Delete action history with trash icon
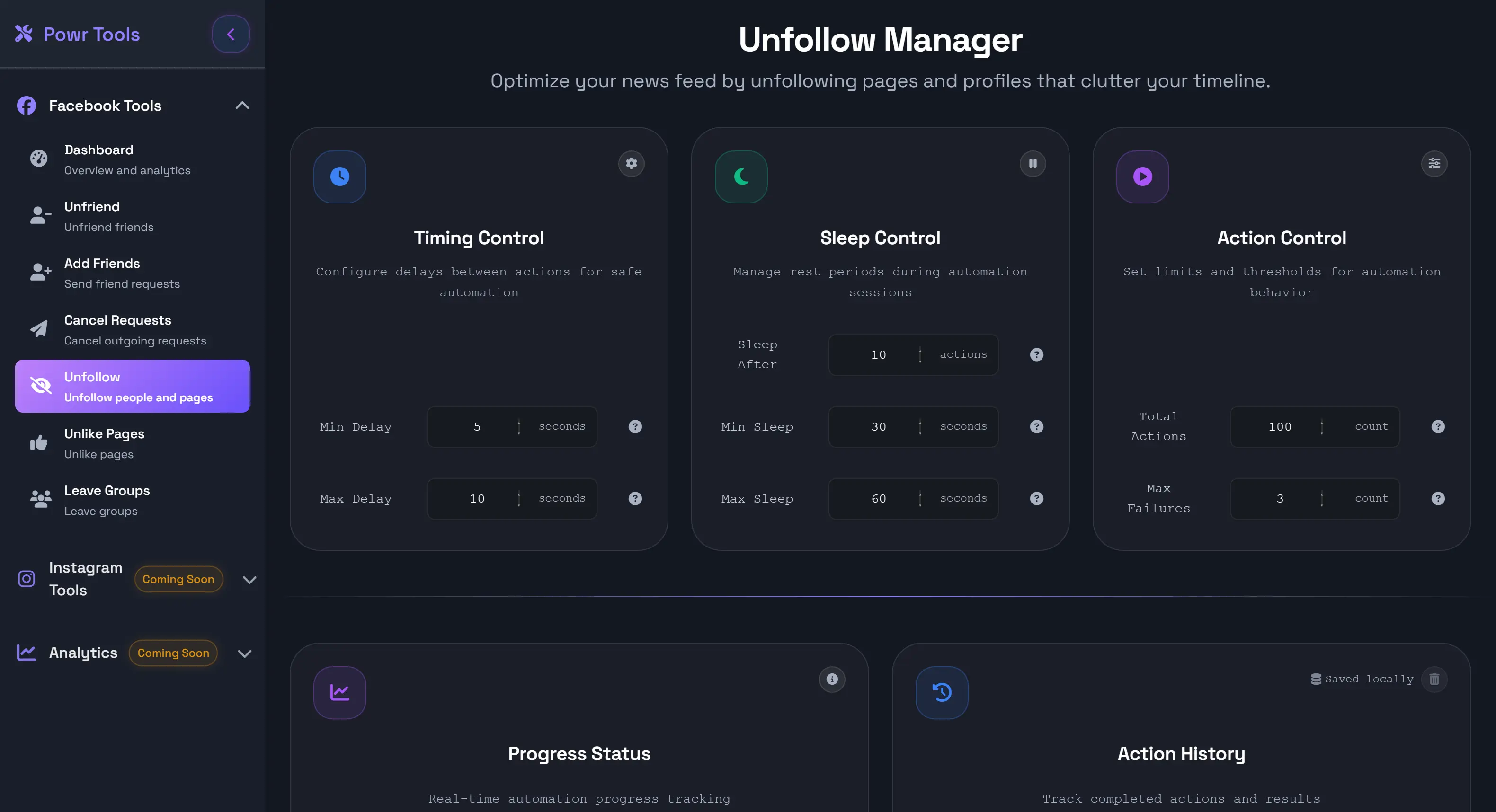The image size is (1496, 812). click(1434, 679)
